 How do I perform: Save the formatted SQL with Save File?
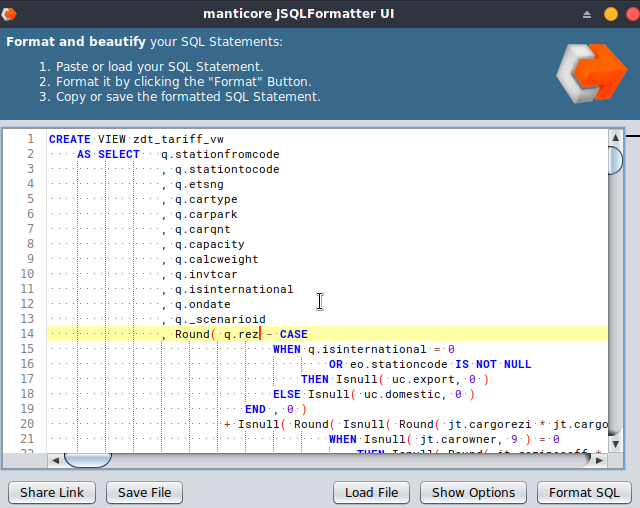point(144,492)
